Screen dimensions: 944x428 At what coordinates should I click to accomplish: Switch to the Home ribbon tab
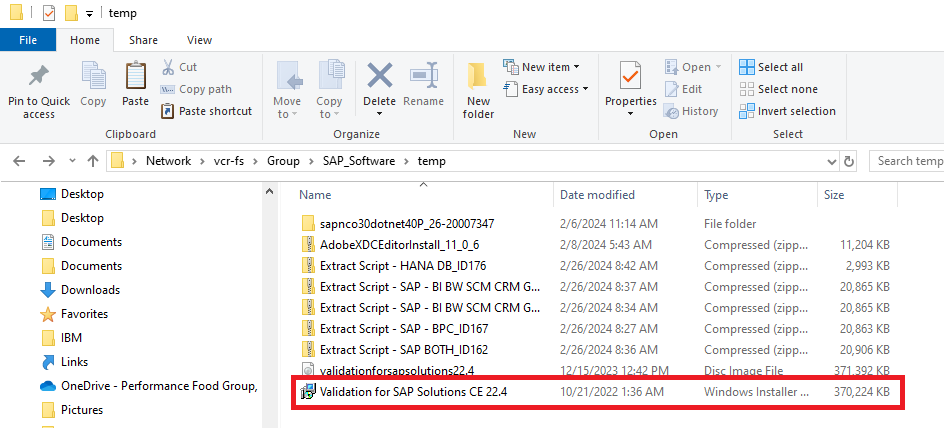pos(85,40)
